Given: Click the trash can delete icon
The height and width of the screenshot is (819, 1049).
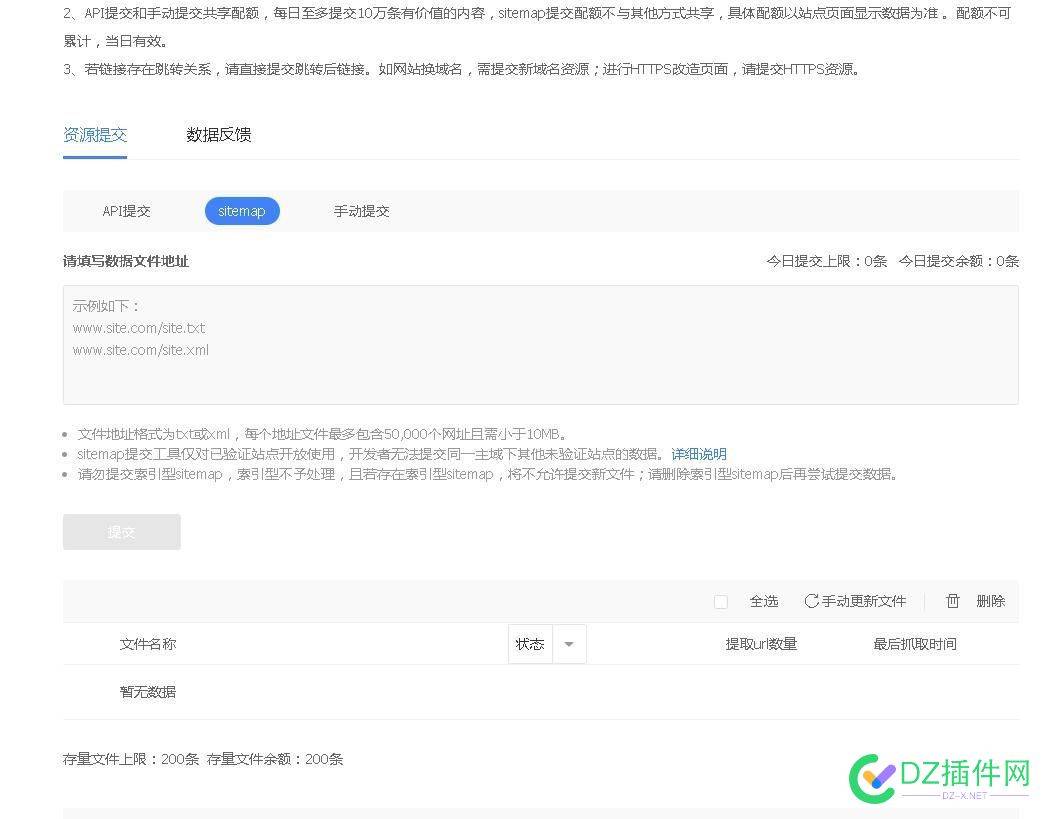Looking at the screenshot, I should [953, 601].
